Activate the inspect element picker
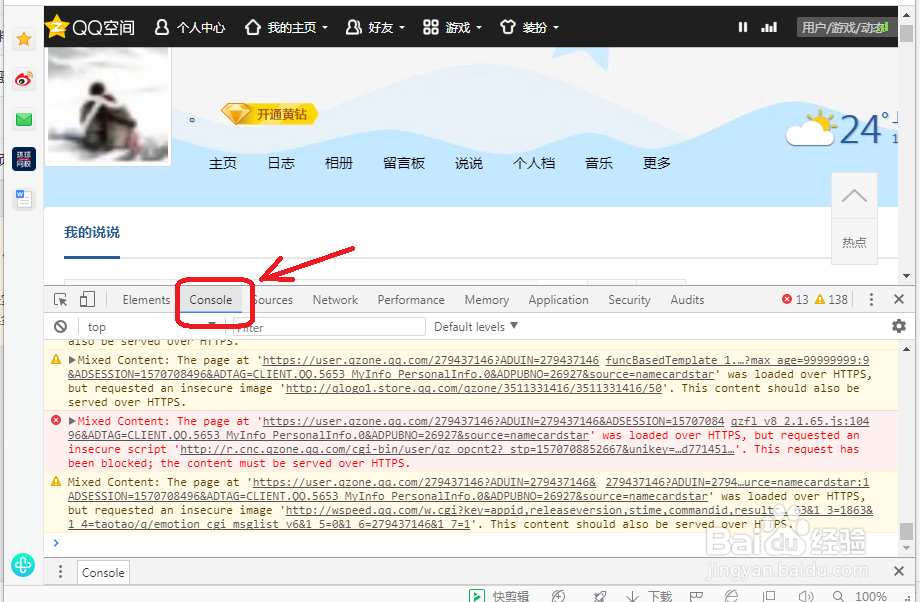Viewport: 920px width, 602px height. coord(60,300)
